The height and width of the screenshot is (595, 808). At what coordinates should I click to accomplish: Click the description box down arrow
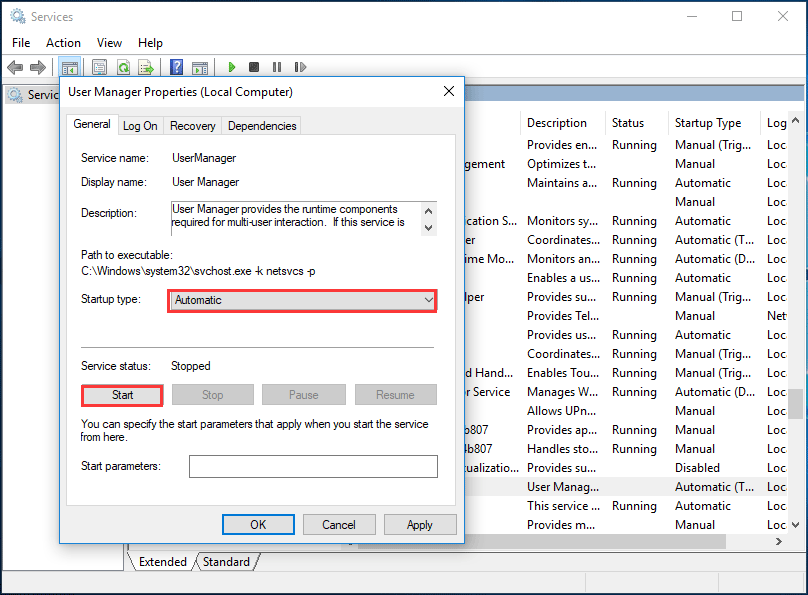tap(428, 228)
